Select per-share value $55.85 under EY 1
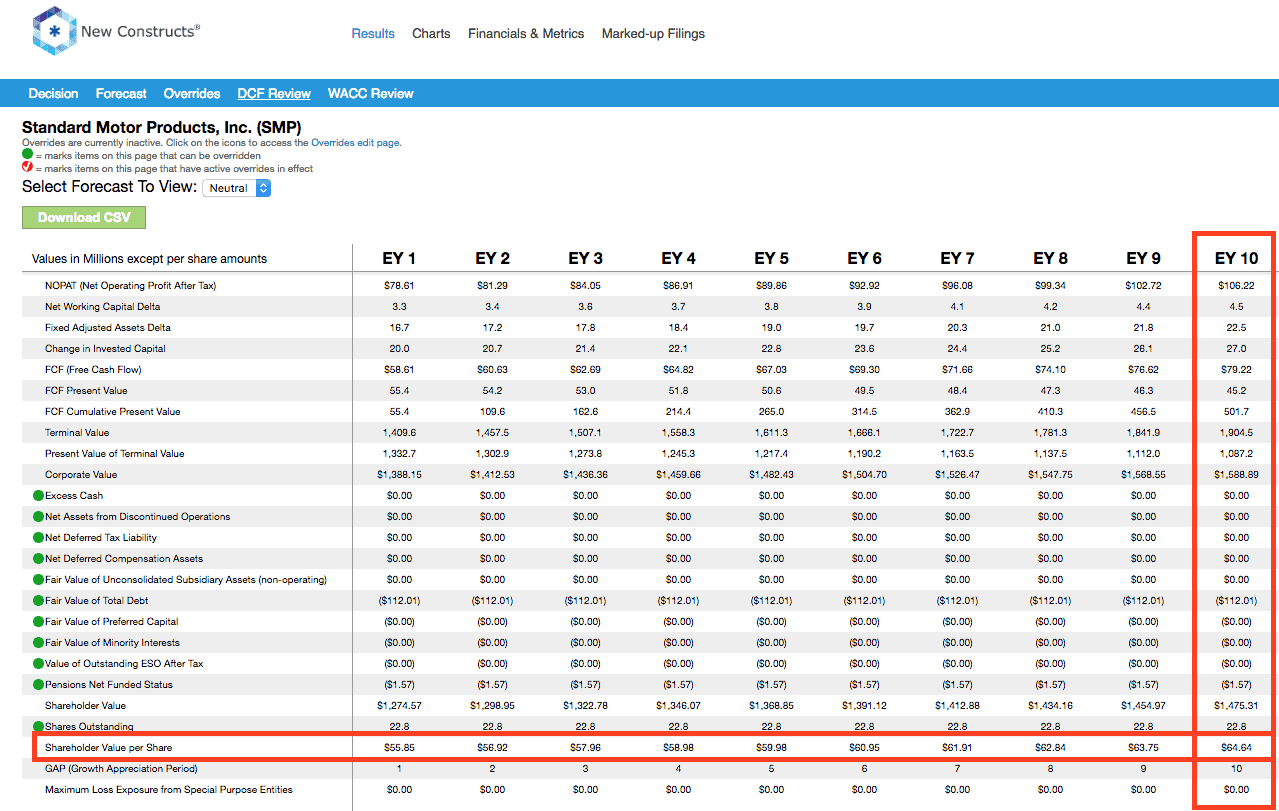The width and height of the screenshot is (1279, 811). [399, 748]
